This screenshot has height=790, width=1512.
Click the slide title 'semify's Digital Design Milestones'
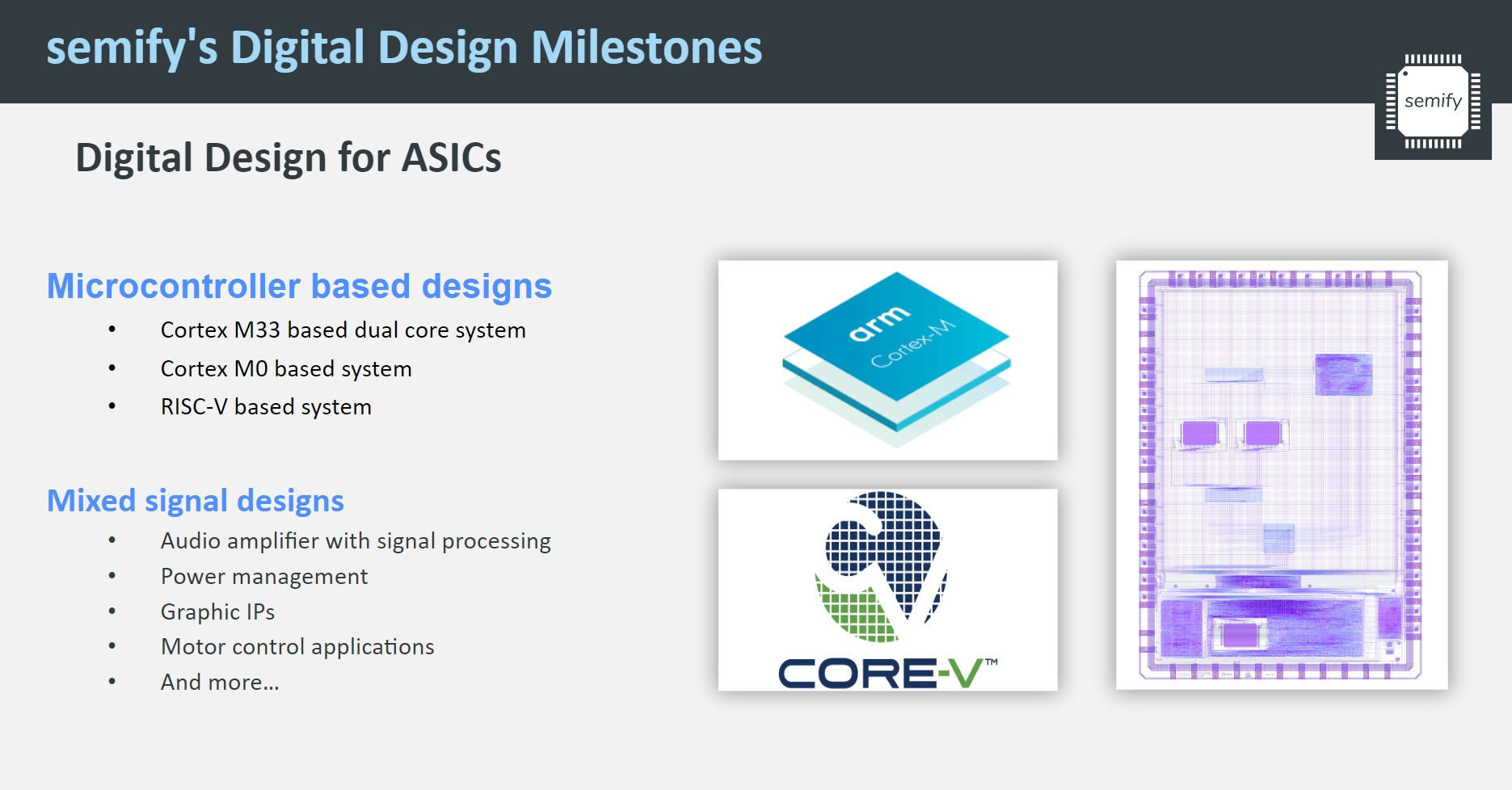point(404,48)
